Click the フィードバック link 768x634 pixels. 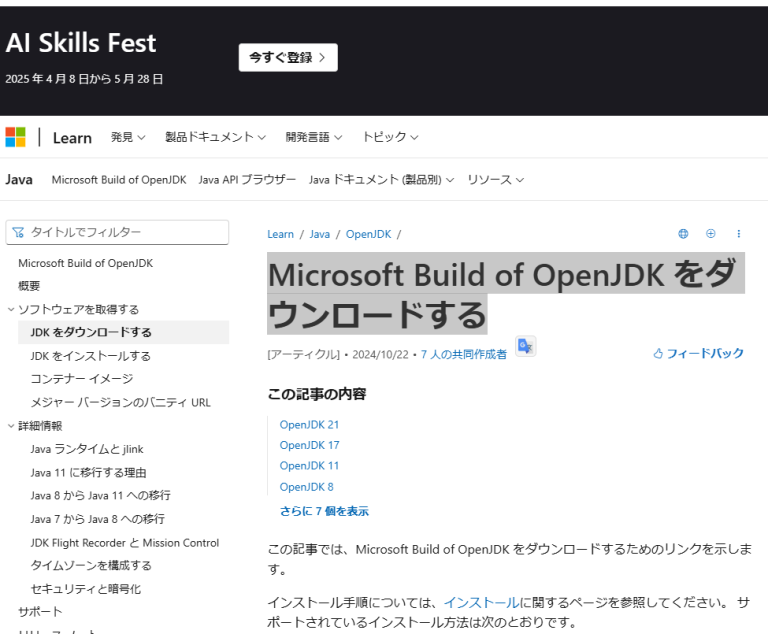(x=705, y=353)
